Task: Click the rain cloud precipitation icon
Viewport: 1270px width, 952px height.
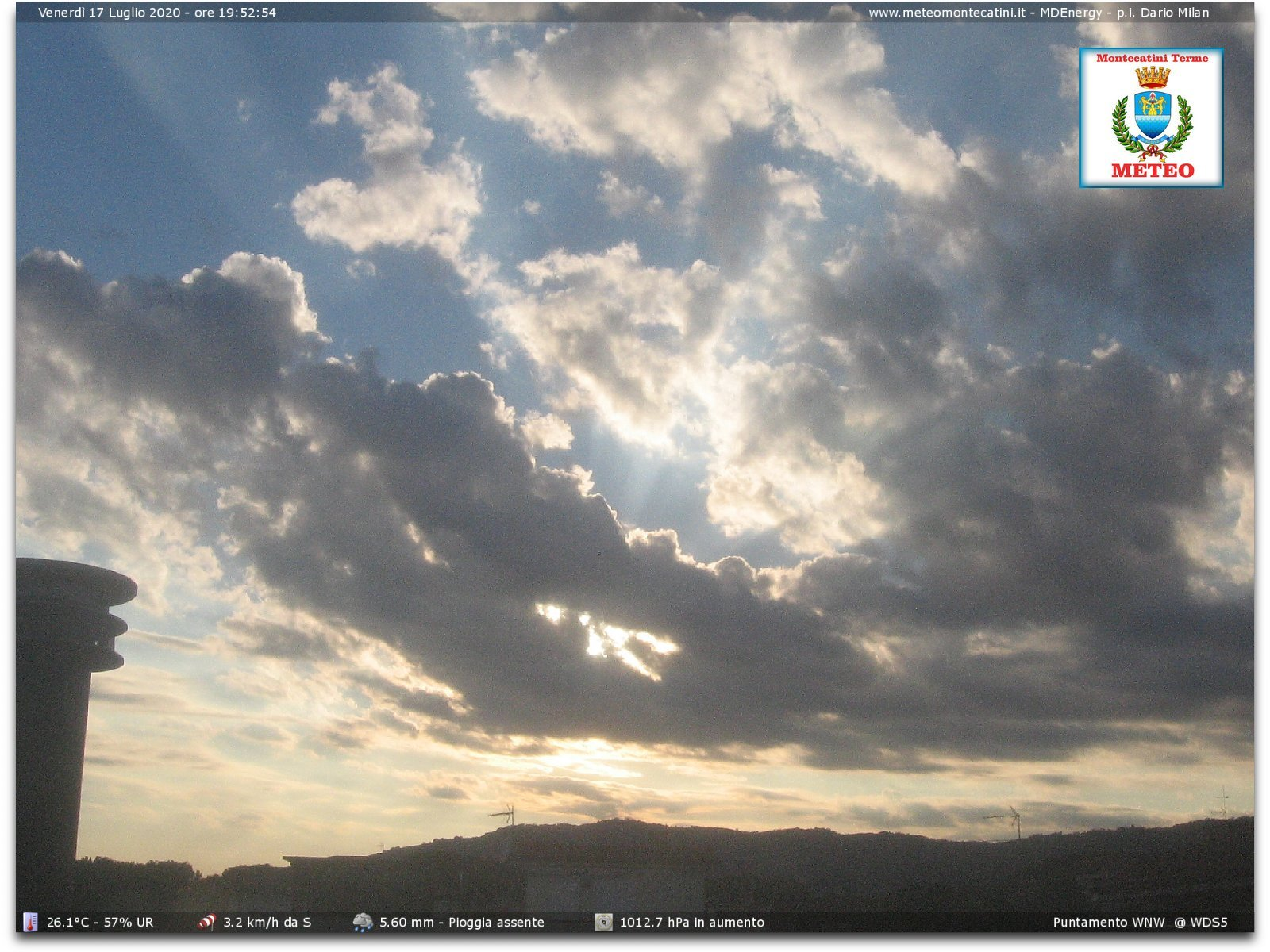Action: pos(363,922)
